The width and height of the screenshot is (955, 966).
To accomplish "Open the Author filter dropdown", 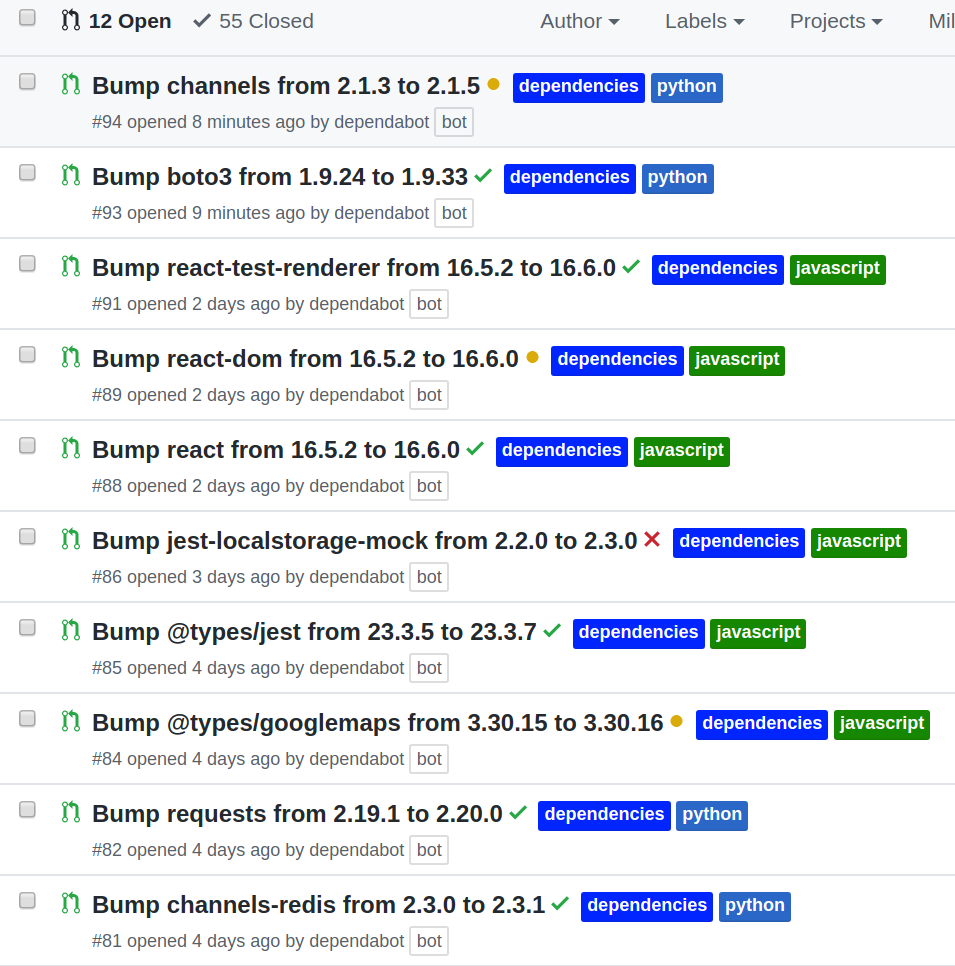I will click(x=580, y=22).
